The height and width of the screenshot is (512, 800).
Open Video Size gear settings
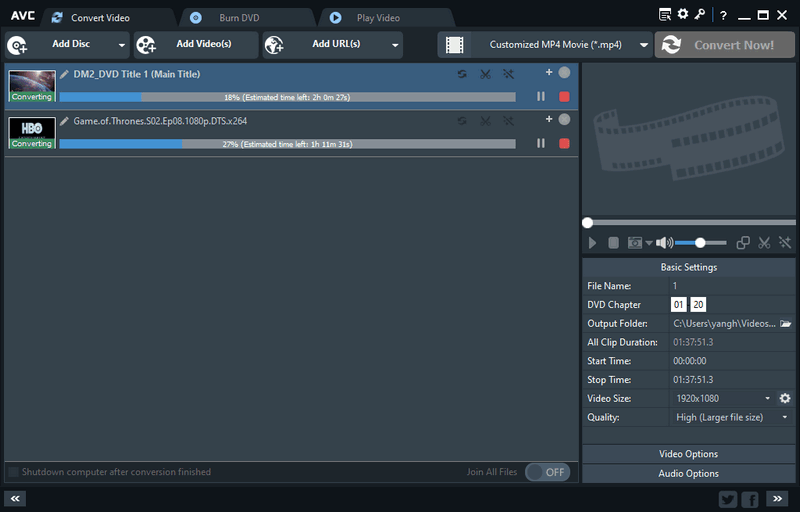click(785, 398)
